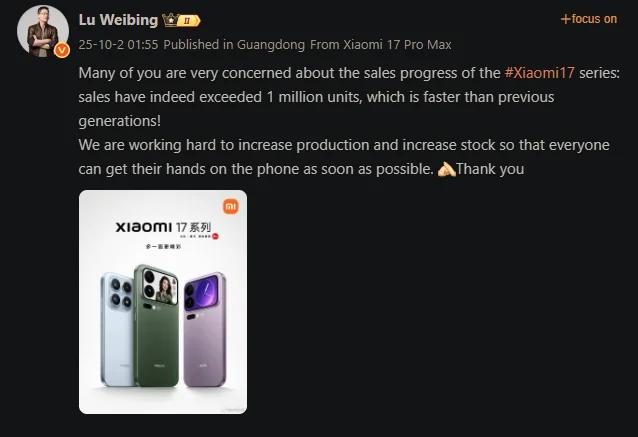Open the #Xiaomi17 hashtag

pyautogui.click(x=540, y=73)
